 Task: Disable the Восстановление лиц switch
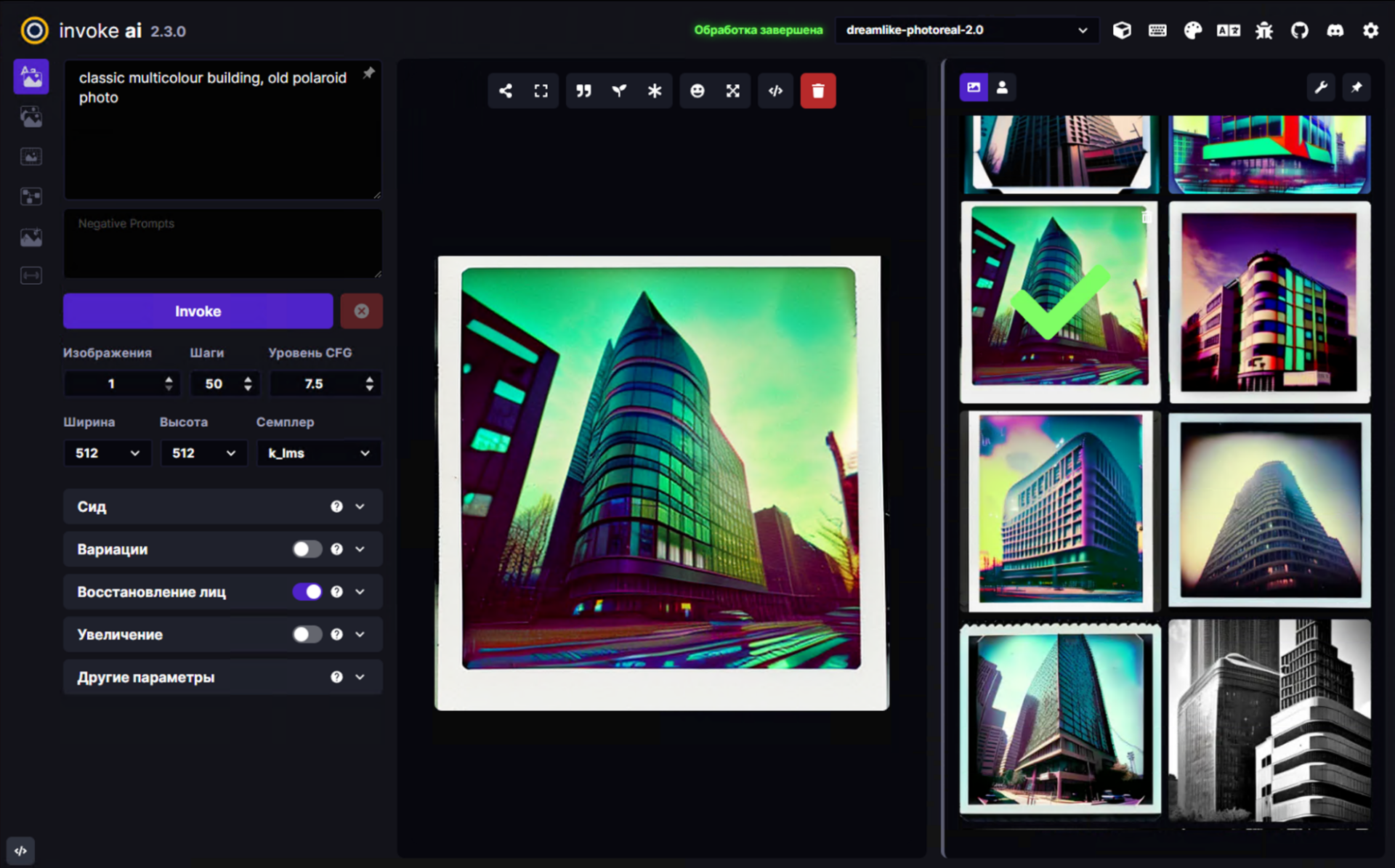[x=307, y=592]
